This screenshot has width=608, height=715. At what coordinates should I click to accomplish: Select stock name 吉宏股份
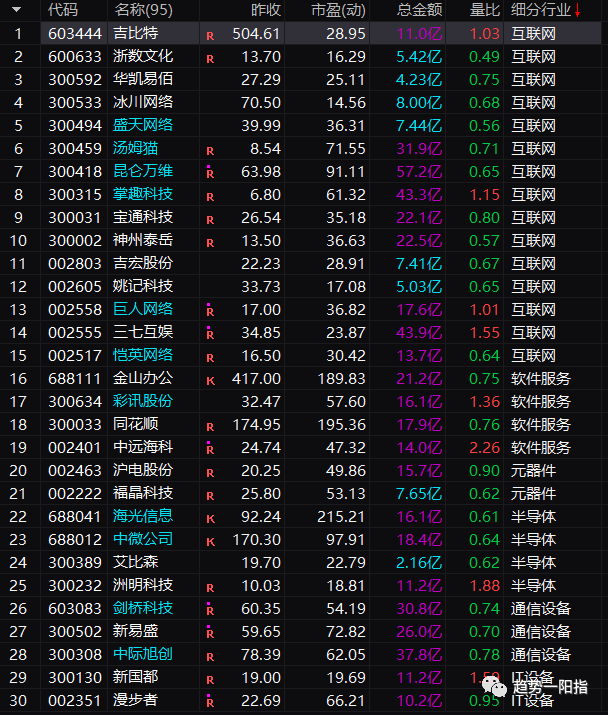[143, 263]
